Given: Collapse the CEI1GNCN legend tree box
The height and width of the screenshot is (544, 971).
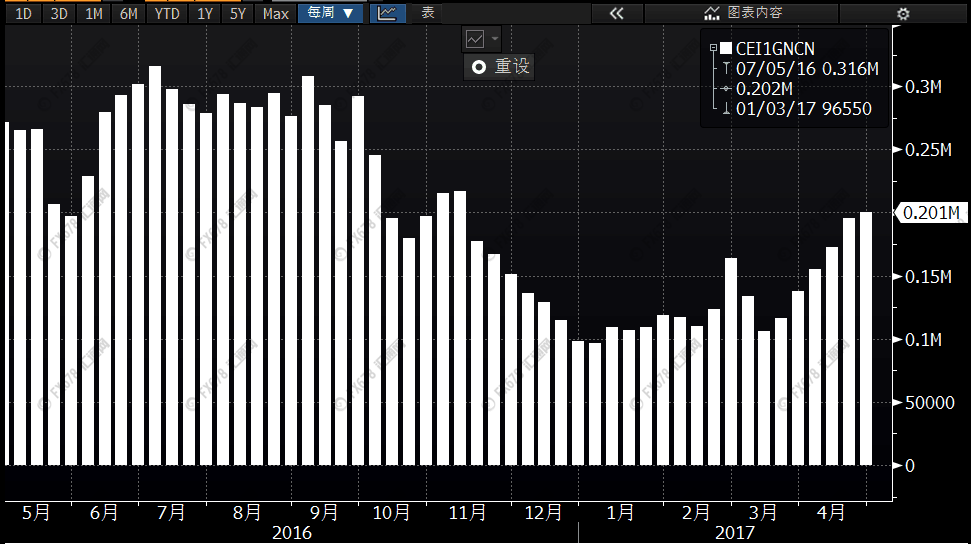Looking at the screenshot, I should point(712,48).
